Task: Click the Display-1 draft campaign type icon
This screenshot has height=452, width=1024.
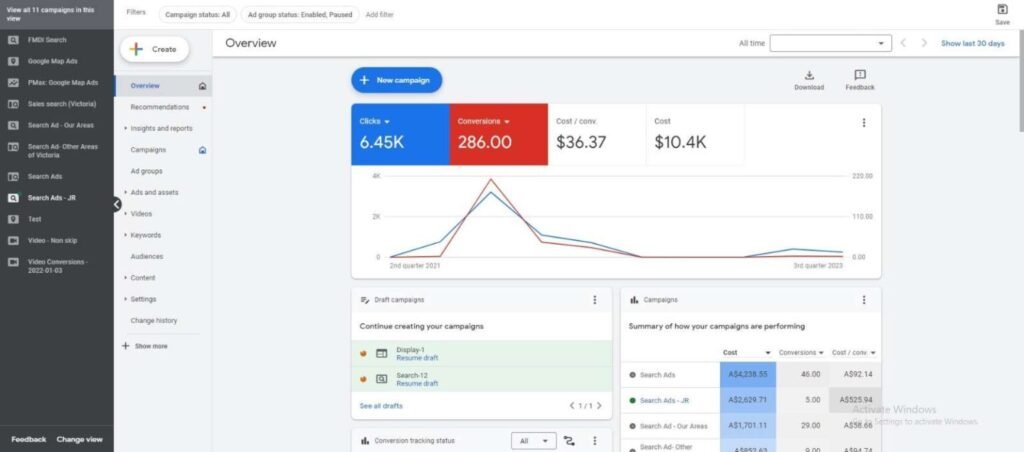Action: coord(381,353)
